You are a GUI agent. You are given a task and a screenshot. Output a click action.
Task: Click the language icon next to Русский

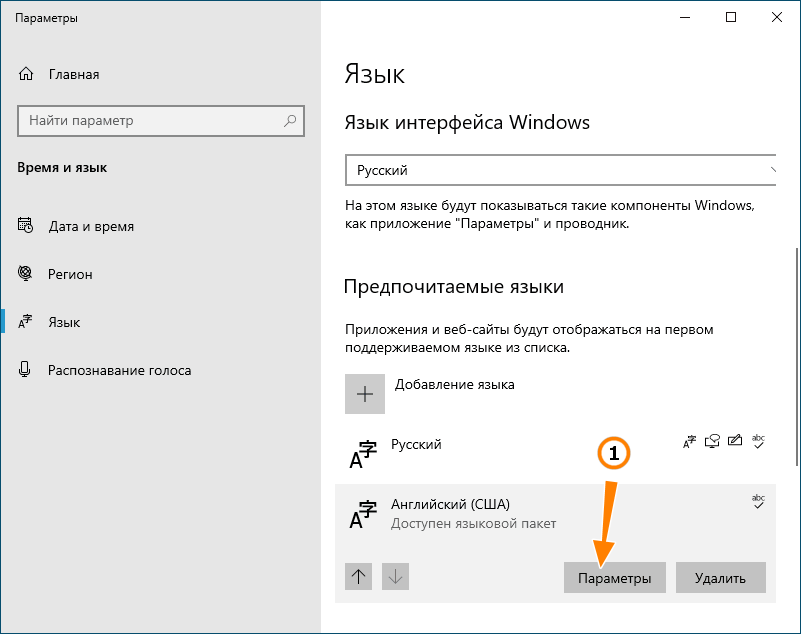pyautogui.click(x=362, y=454)
